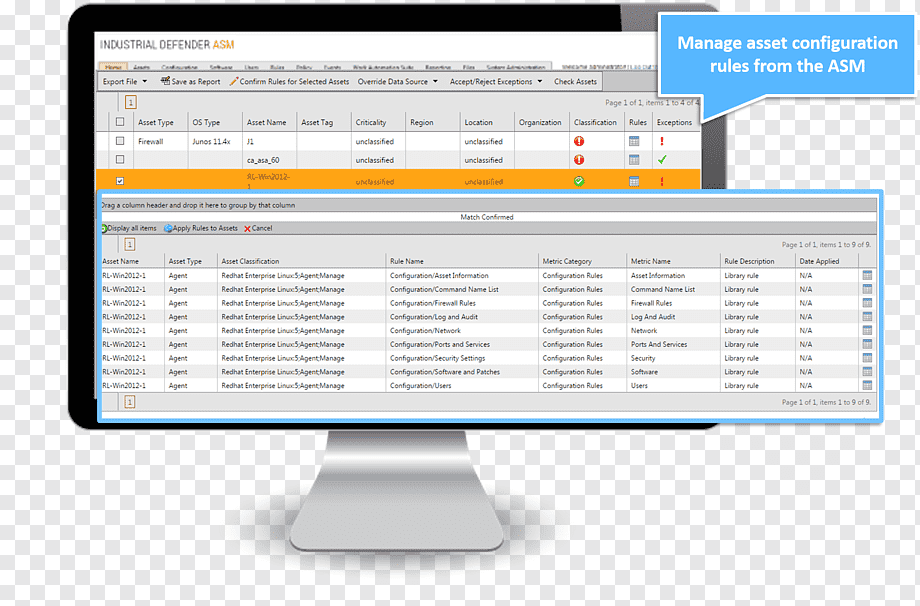Open the grid icon for the Configuration/Users row
920x606 pixels.
pyautogui.click(x=867, y=385)
